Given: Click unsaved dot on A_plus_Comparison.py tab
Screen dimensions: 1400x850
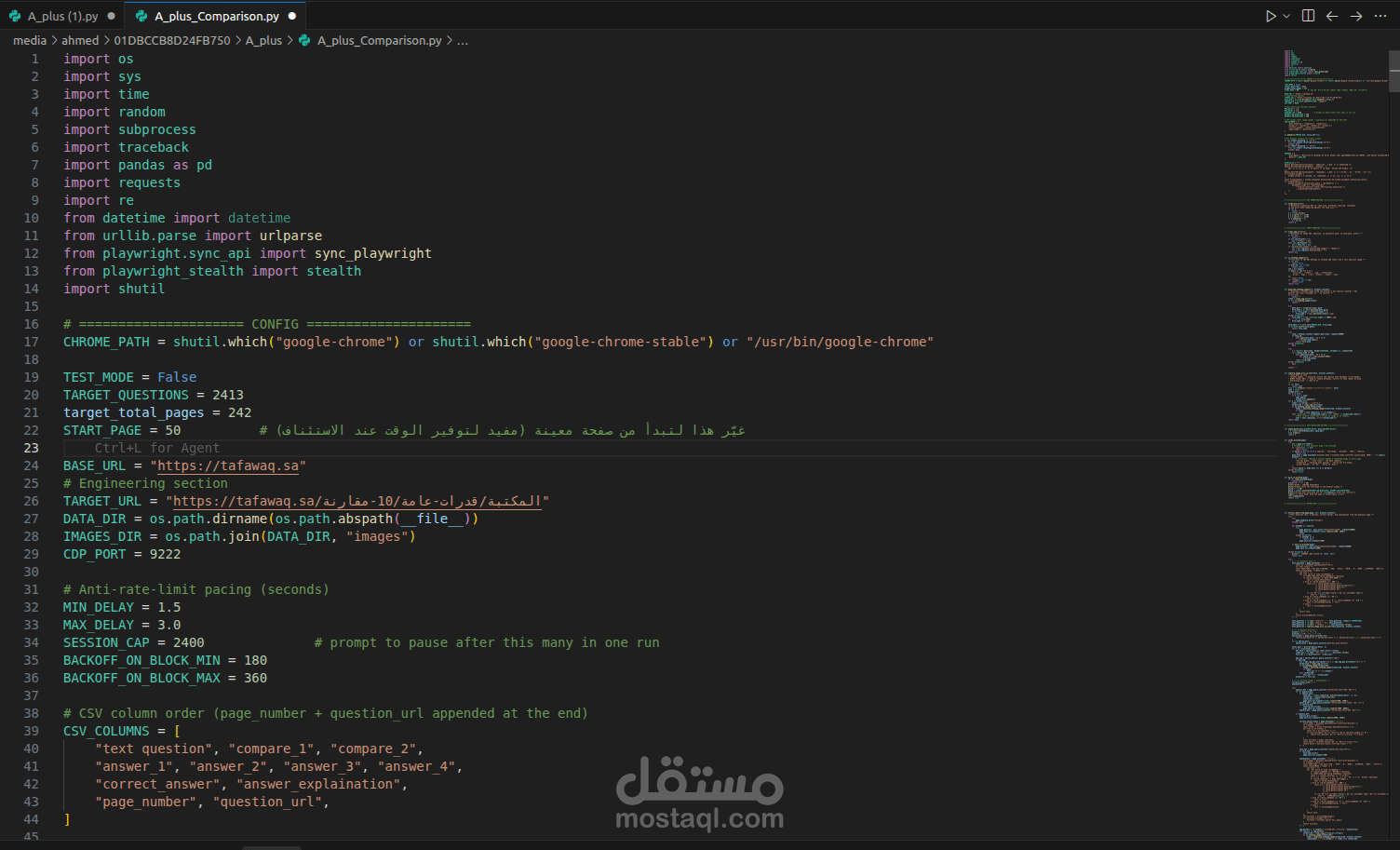Looking at the screenshot, I should tap(292, 16).
